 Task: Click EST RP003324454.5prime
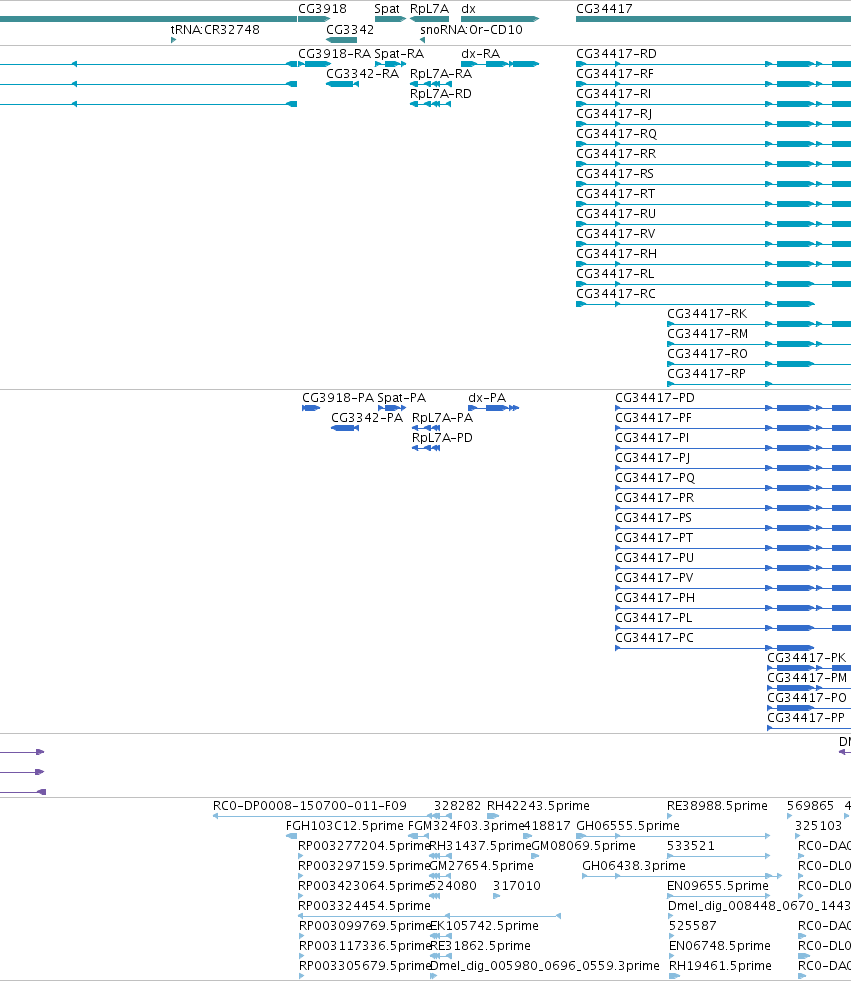point(364,906)
